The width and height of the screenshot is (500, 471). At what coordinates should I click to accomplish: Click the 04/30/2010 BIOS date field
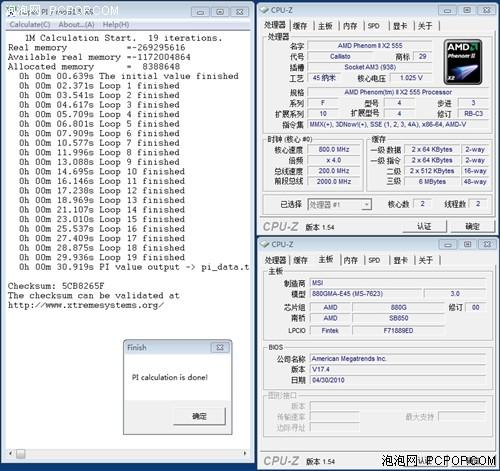pyautogui.click(x=397, y=380)
